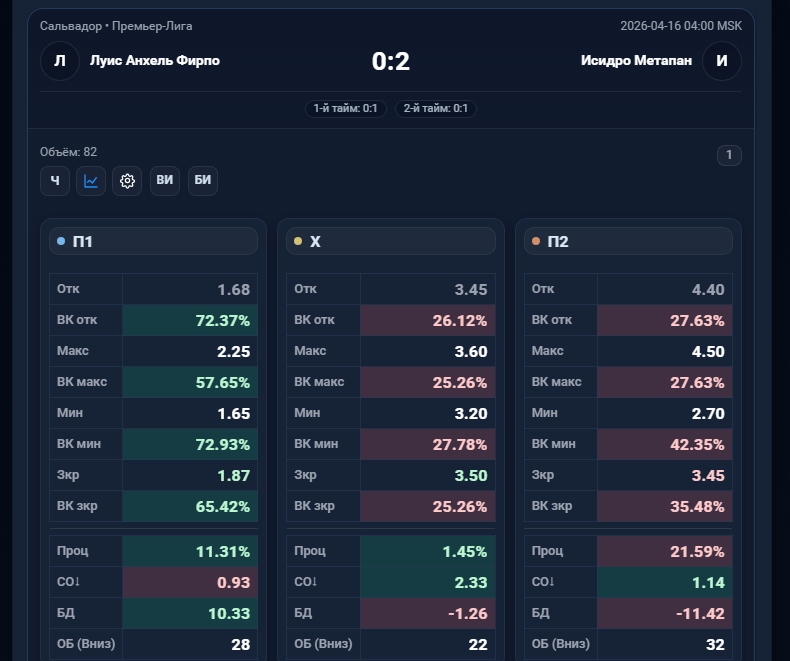Click П1 ВК зкр value 65.42%

pos(223,506)
